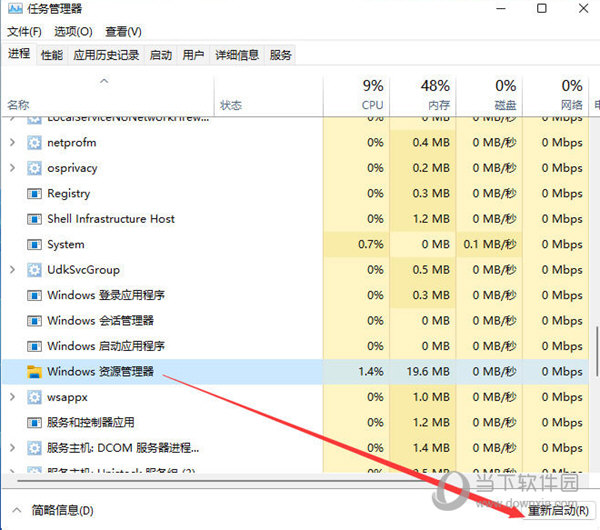The width and height of the screenshot is (600, 530).
Task: Sort by the 网络 column header
Action: click(556, 96)
